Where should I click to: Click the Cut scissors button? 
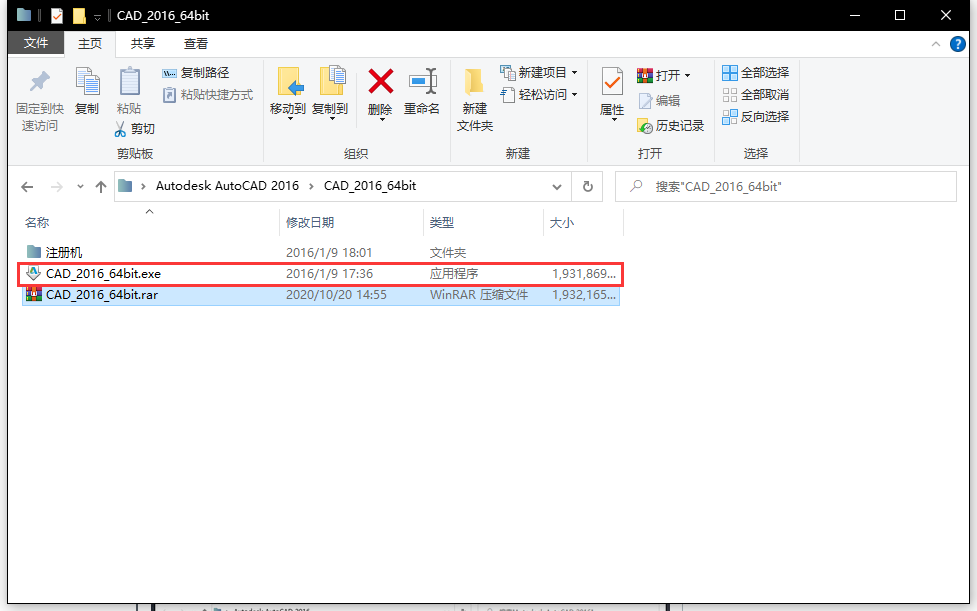[134, 128]
